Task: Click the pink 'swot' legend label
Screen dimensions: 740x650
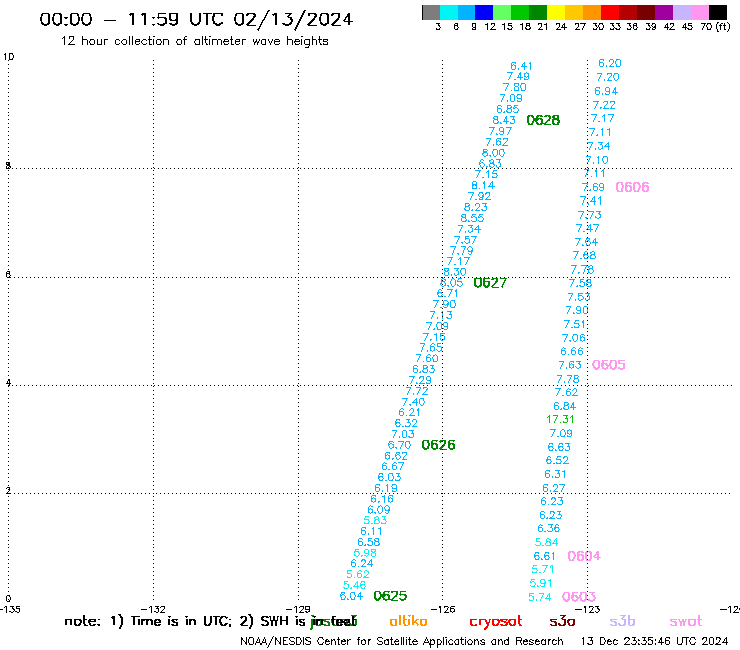Action: (686, 622)
